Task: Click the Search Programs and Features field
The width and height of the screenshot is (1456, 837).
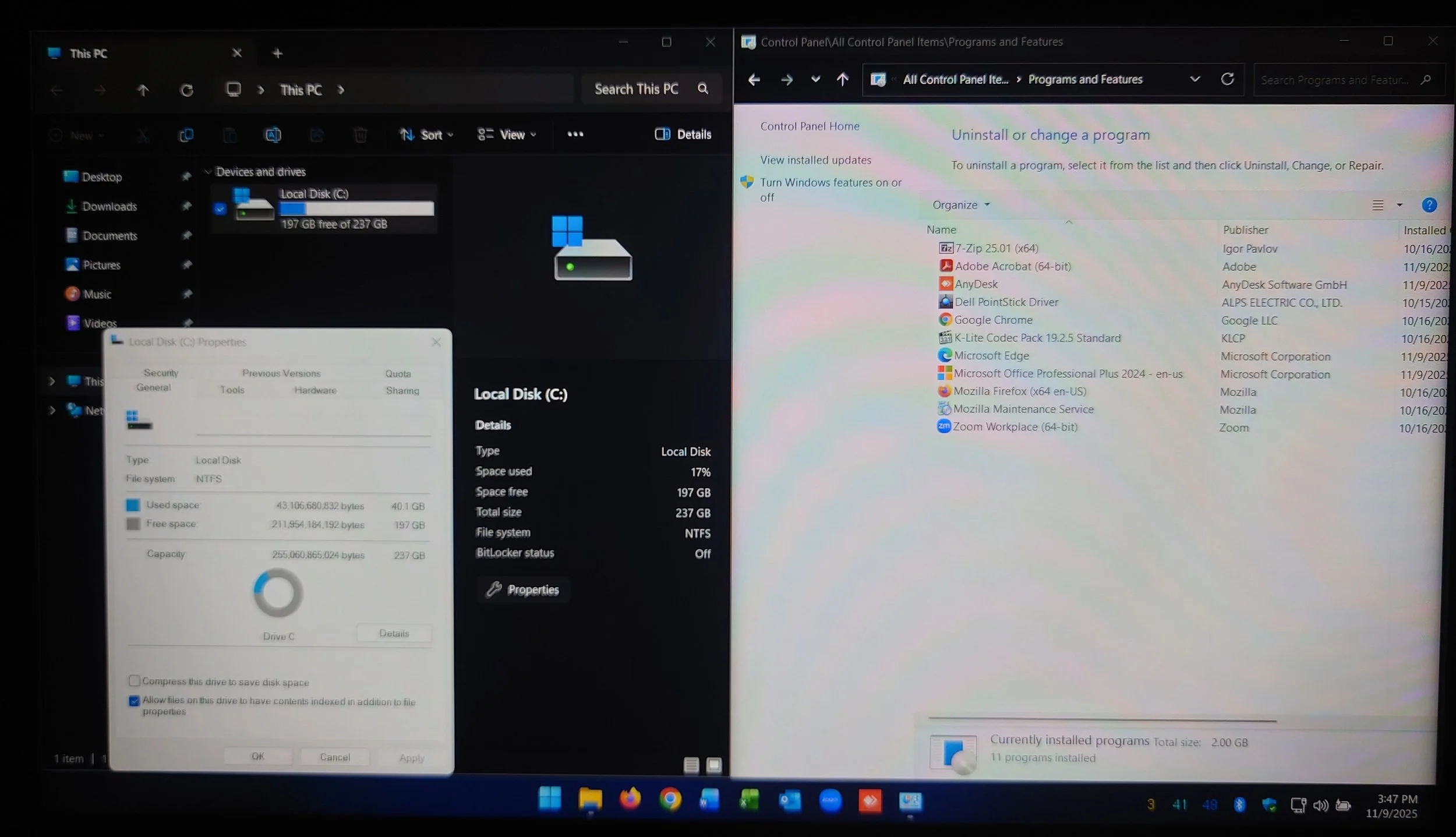Action: [1334, 80]
